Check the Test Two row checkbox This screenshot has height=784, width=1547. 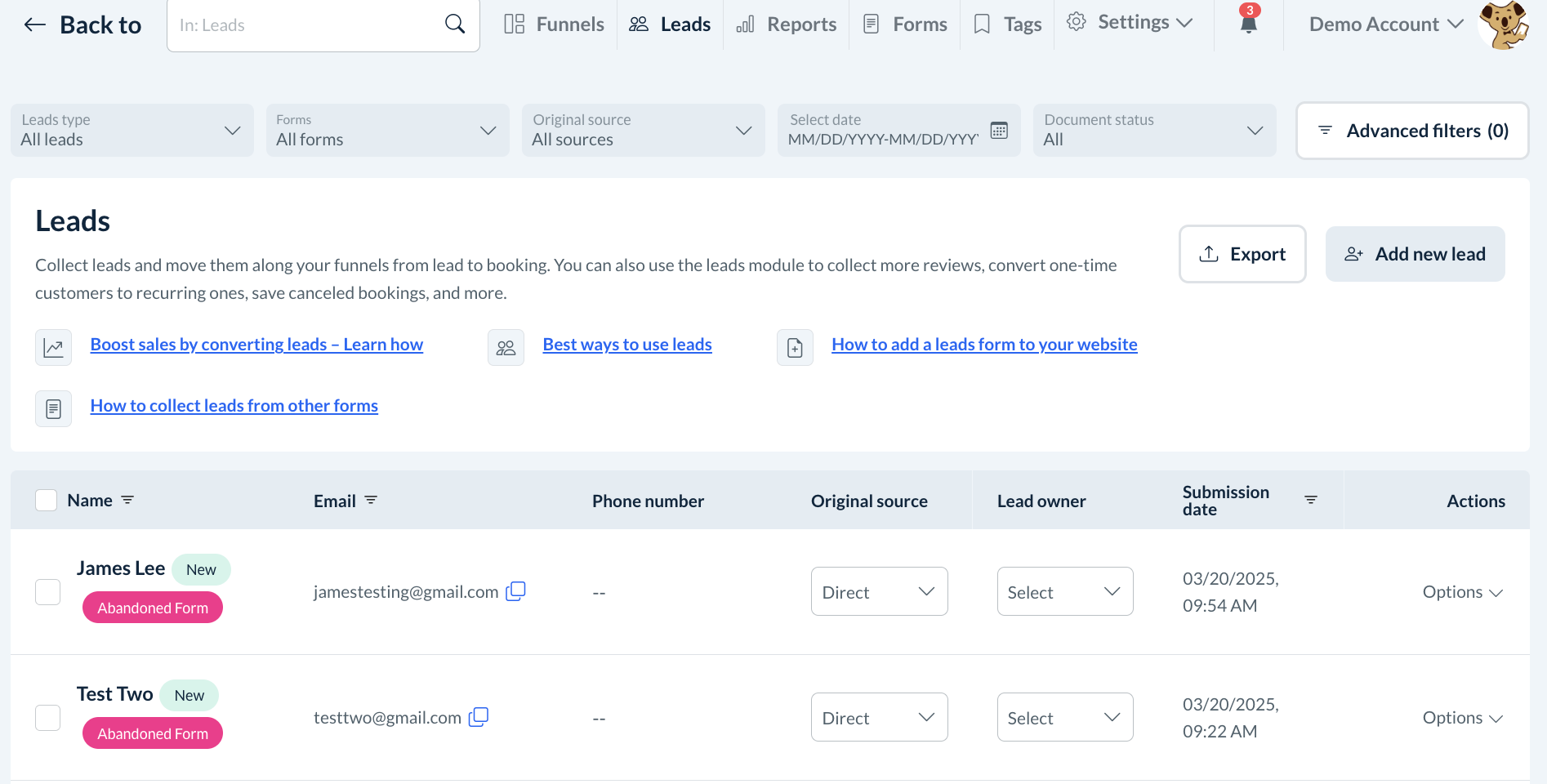tap(48, 718)
